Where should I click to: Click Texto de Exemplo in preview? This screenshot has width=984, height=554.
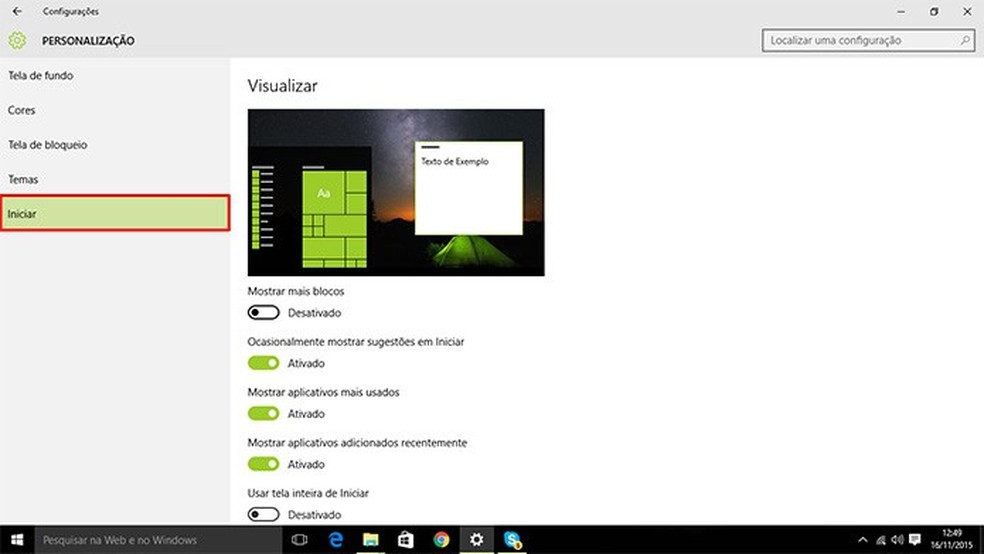coord(454,161)
